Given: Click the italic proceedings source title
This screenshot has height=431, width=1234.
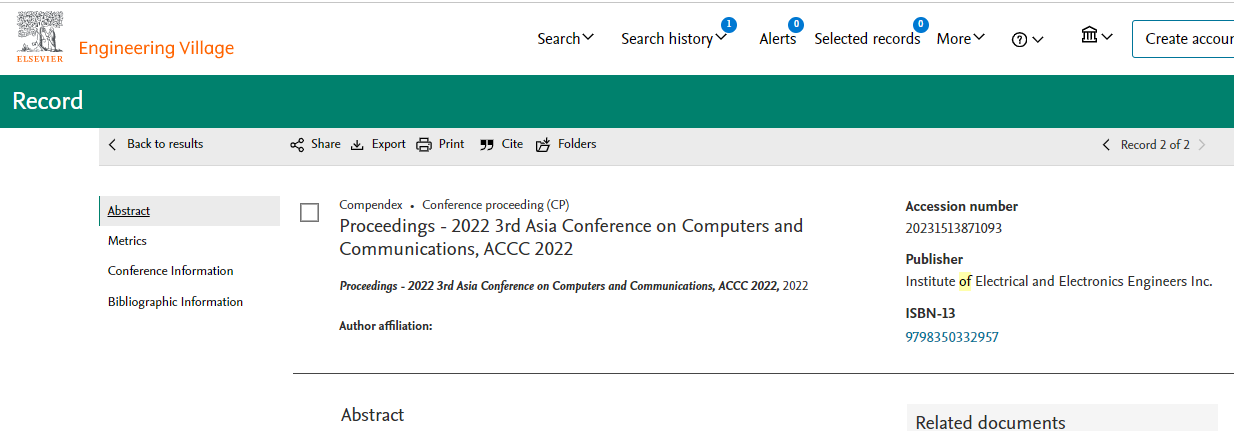Looking at the screenshot, I should tap(559, 286).
